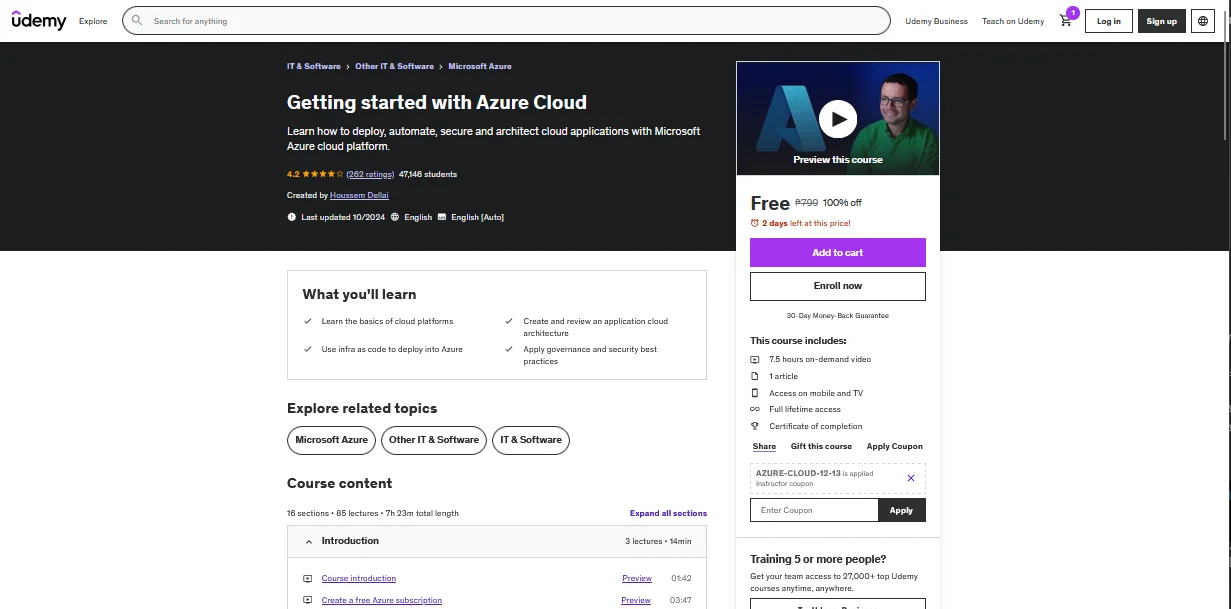Select the Microsoft Azure topic pill
The width and height of the screenshot is (1231, 609).
pos(332,440)
